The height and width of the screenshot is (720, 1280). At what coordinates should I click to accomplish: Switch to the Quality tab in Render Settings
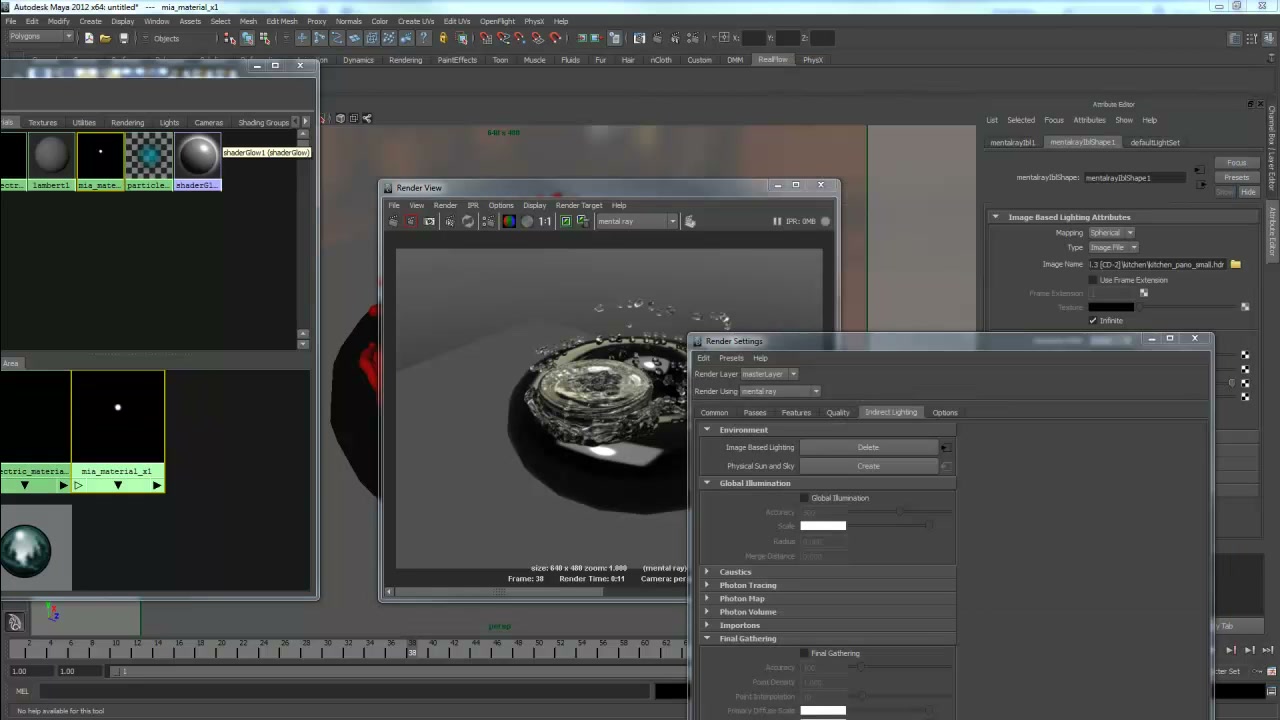[x=838, y=412]
